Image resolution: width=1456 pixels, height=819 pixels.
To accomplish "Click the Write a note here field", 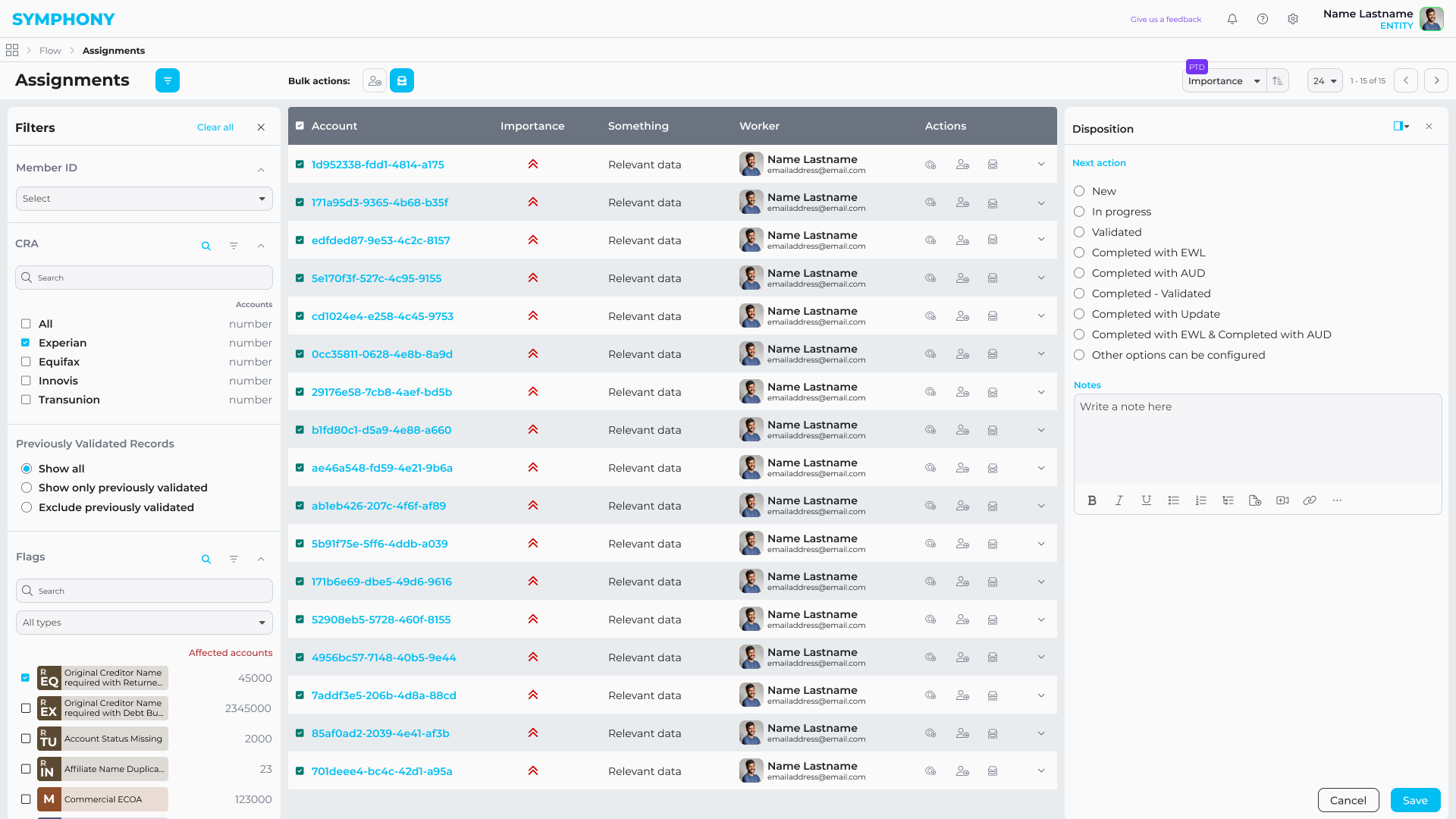I will coord(1257,436).
